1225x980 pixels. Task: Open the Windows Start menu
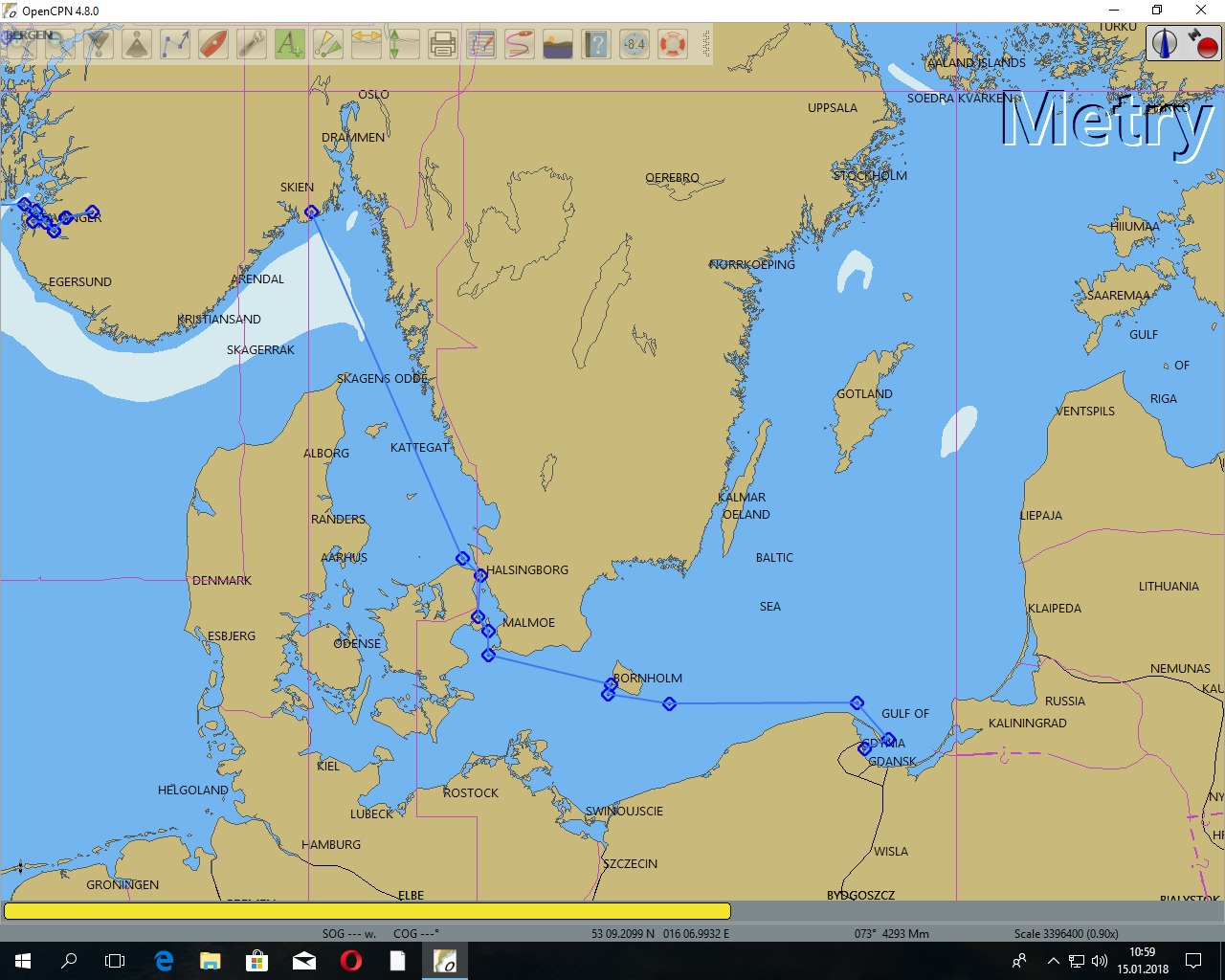[x=23, y=961]
